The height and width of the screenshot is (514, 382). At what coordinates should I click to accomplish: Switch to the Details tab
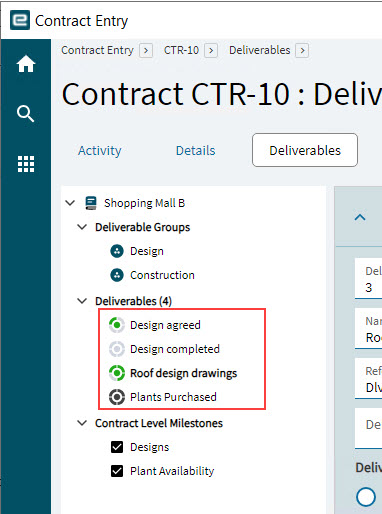pyautogui.click(x=196, y=150)
